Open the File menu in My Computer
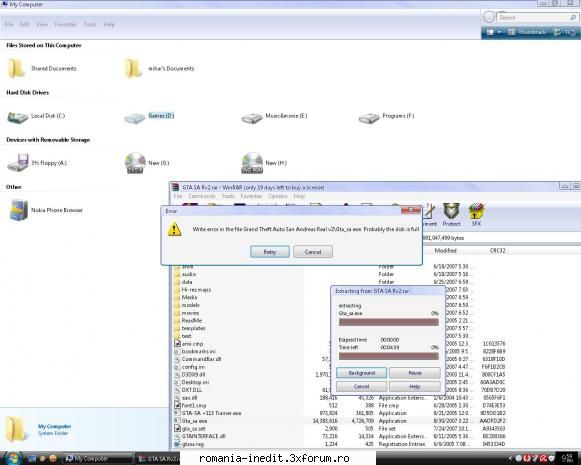Screen dimensions: 581x465 (9, 24)
